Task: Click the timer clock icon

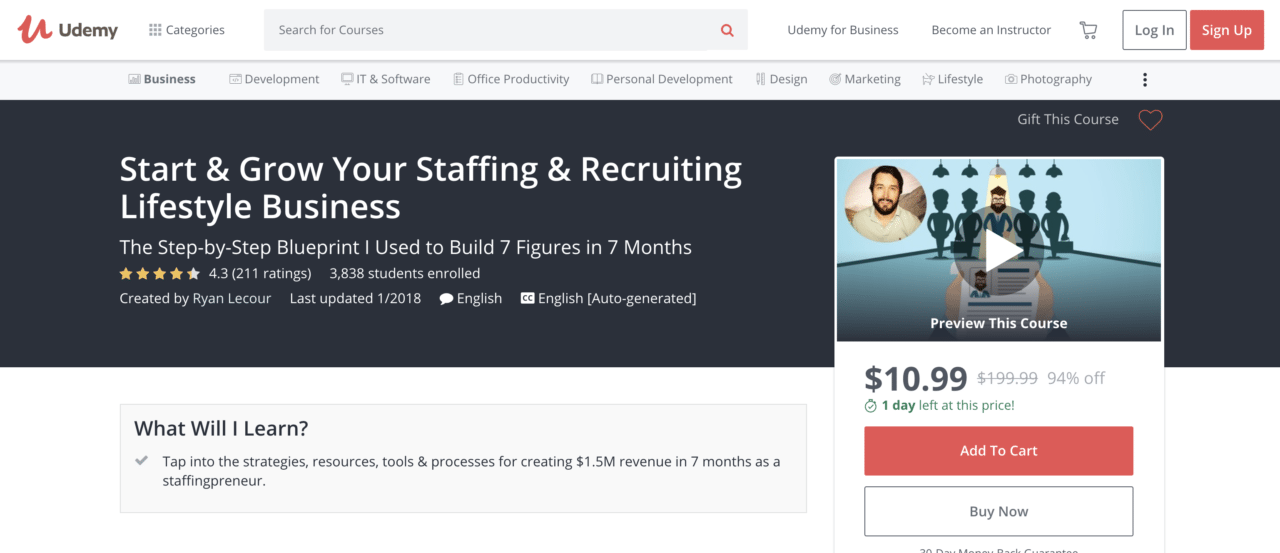Action: (871, 405)
